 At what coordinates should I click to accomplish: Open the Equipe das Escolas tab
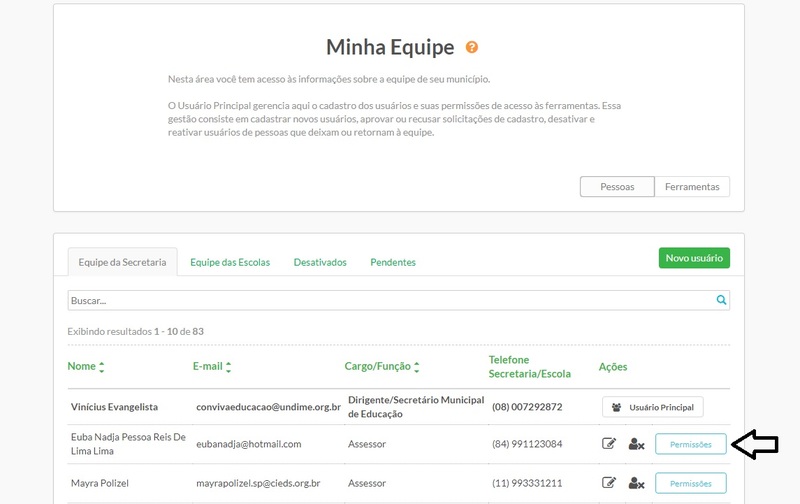[230, 262]
